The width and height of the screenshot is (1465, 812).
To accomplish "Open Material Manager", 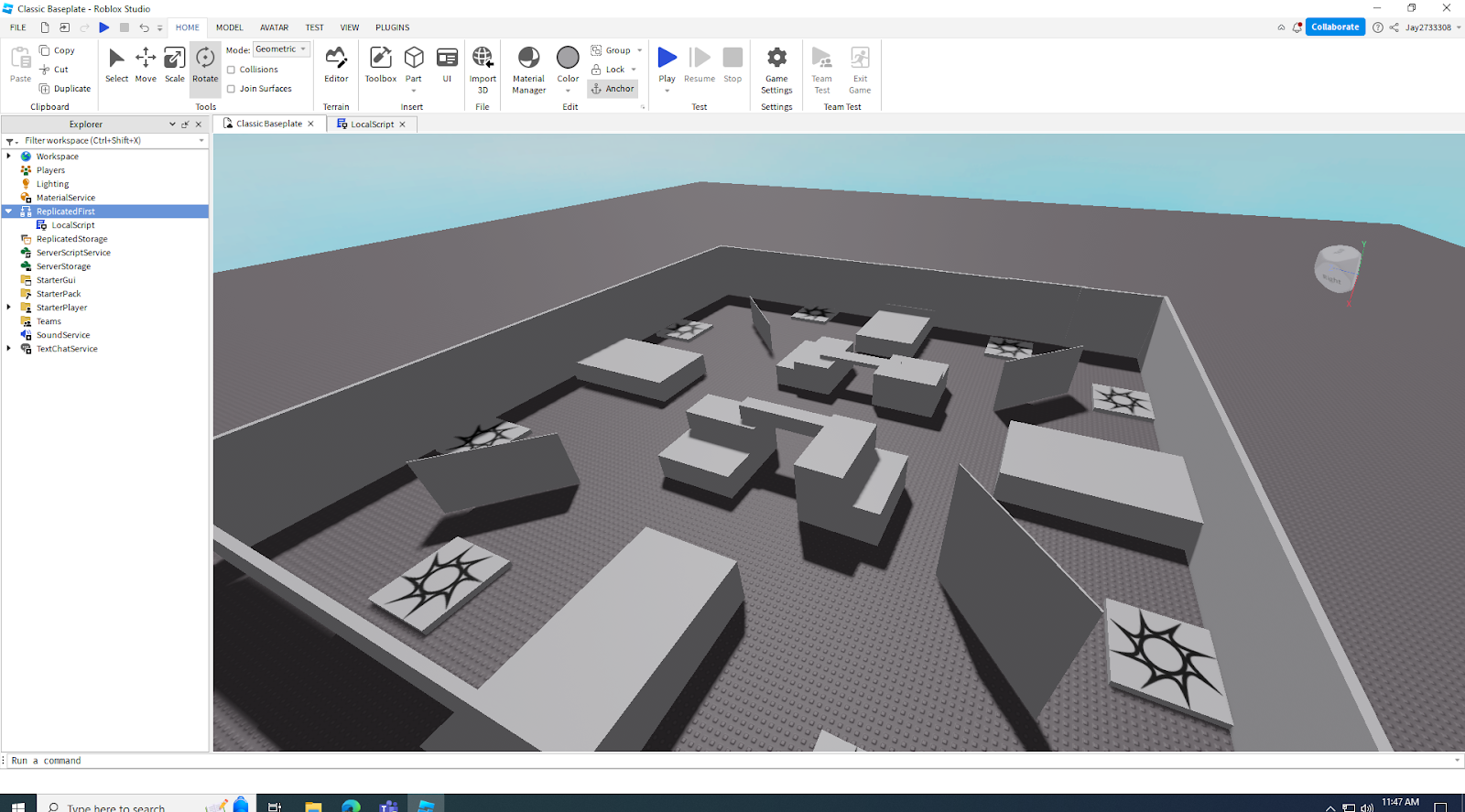I will tap(528, 70).
